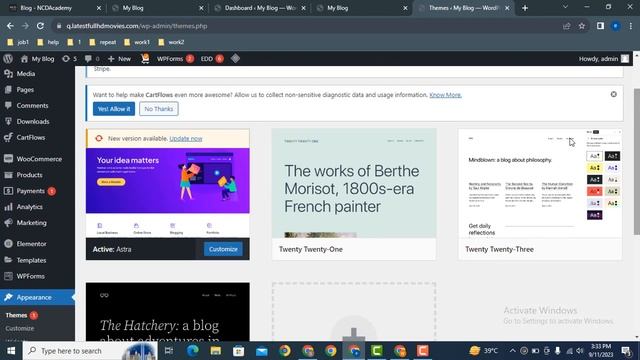Open work2 bookmark folder
Screen dimensions: 640x360
click(x=171, y=42)
